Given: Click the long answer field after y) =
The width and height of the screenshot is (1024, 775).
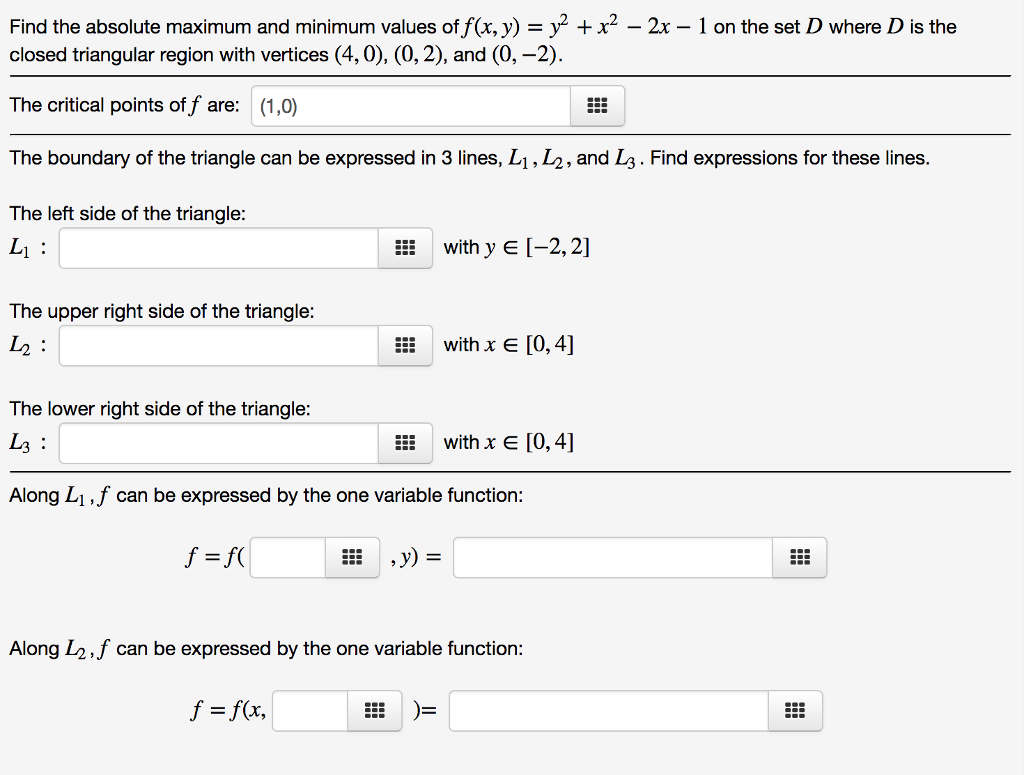Looking at the screenshot, I should (x=612, y=557).
